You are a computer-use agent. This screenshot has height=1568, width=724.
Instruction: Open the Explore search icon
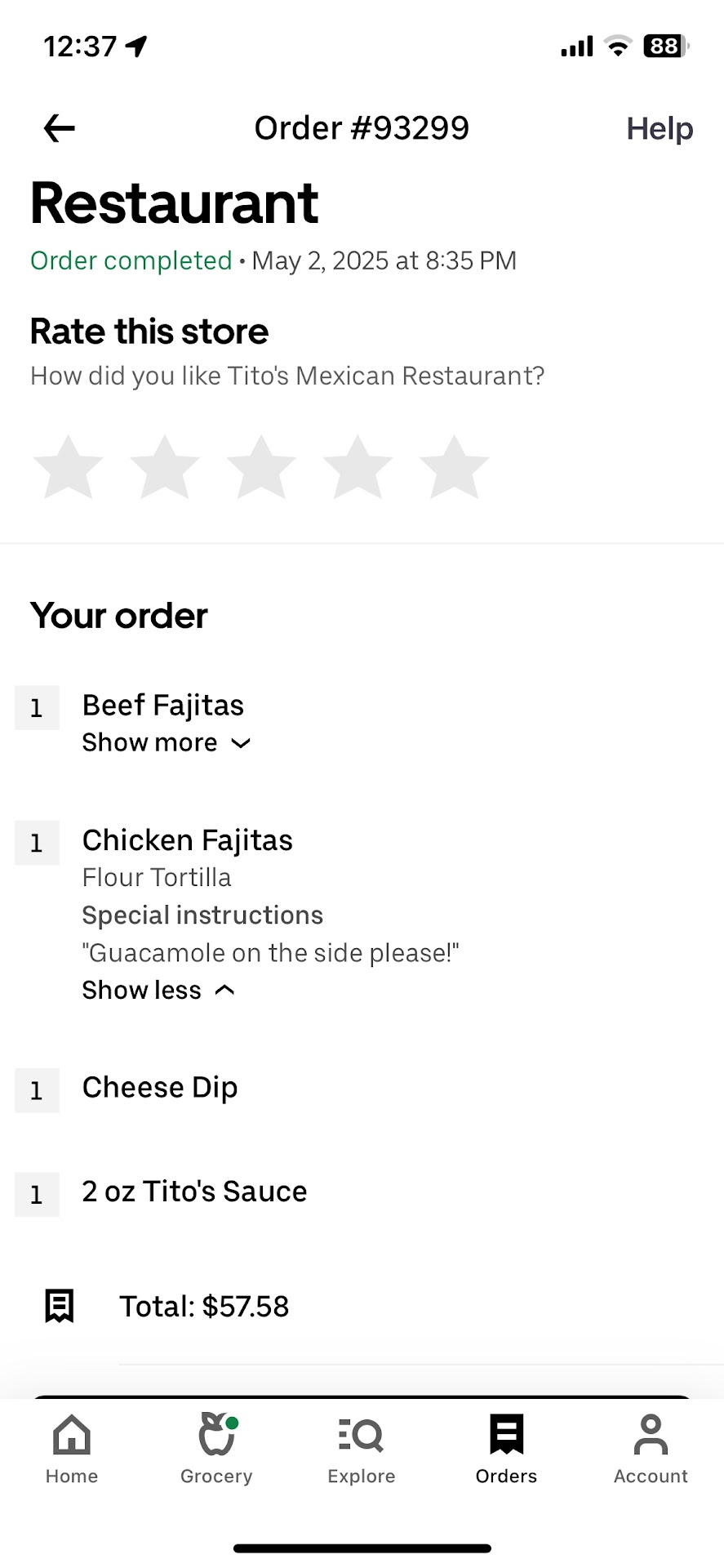[361, 1435]
